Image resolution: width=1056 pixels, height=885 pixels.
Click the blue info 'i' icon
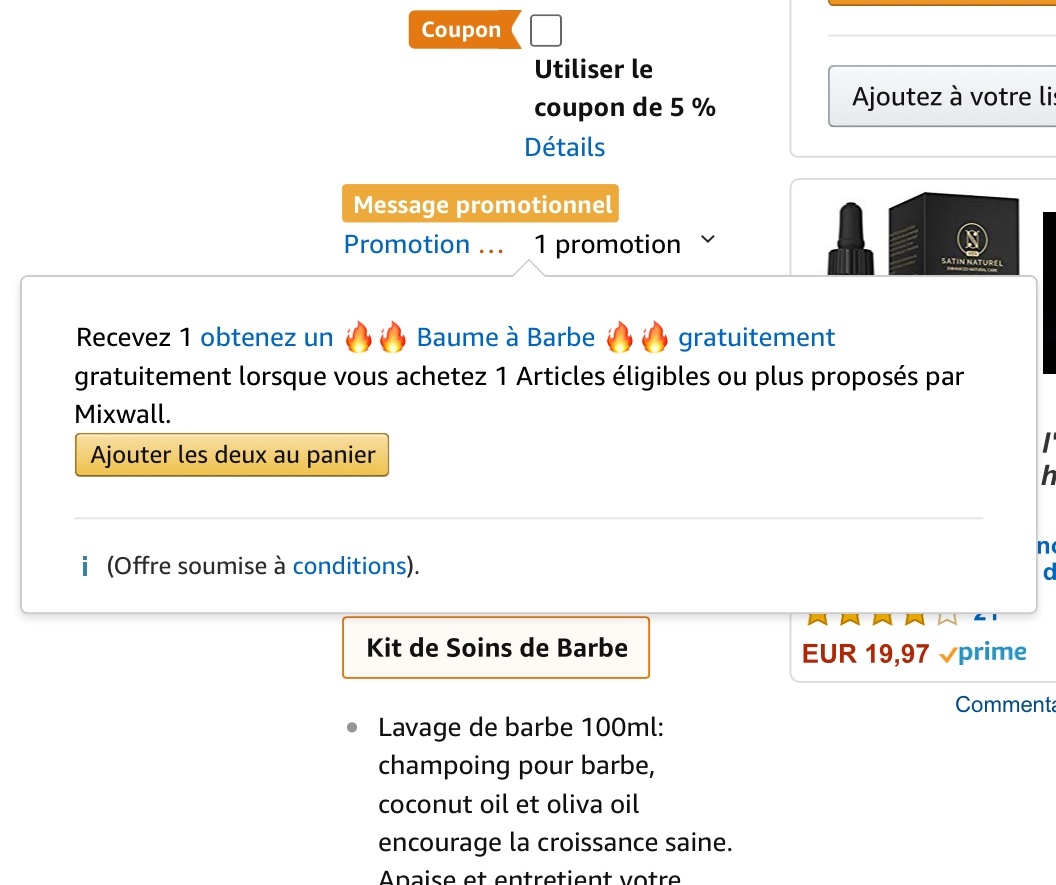(85, 567)
